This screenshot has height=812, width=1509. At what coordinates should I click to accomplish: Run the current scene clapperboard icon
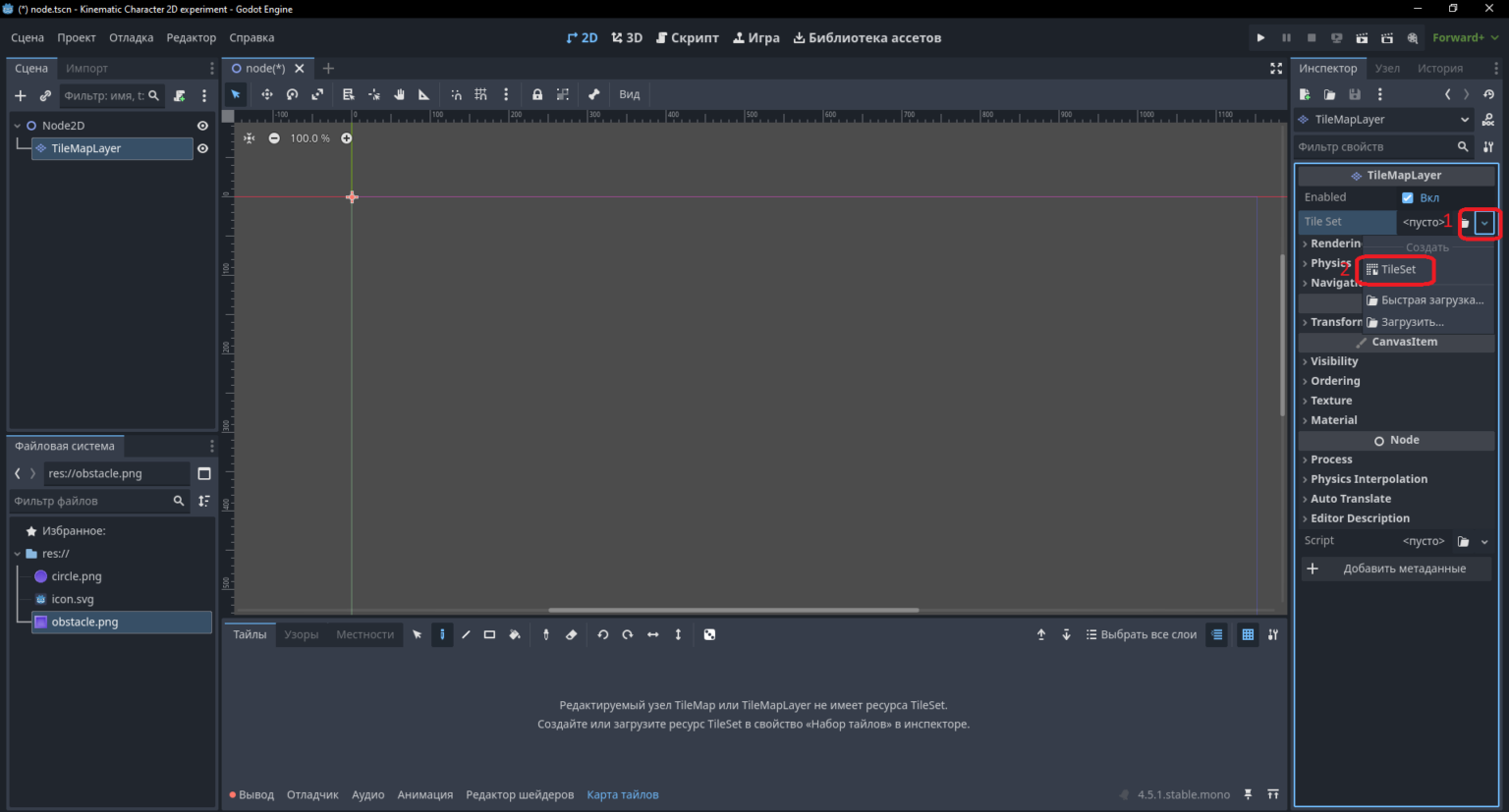[x=1362, y=37]
